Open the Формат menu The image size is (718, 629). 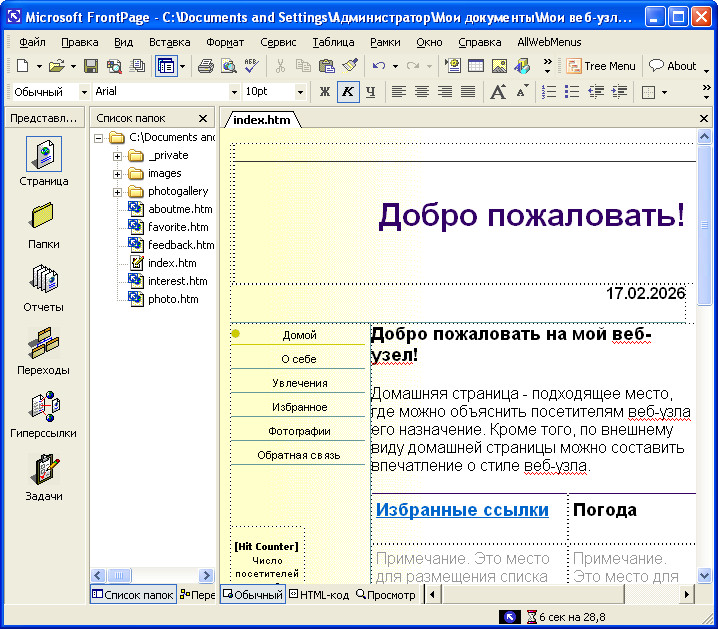click(x=225, y=42)
